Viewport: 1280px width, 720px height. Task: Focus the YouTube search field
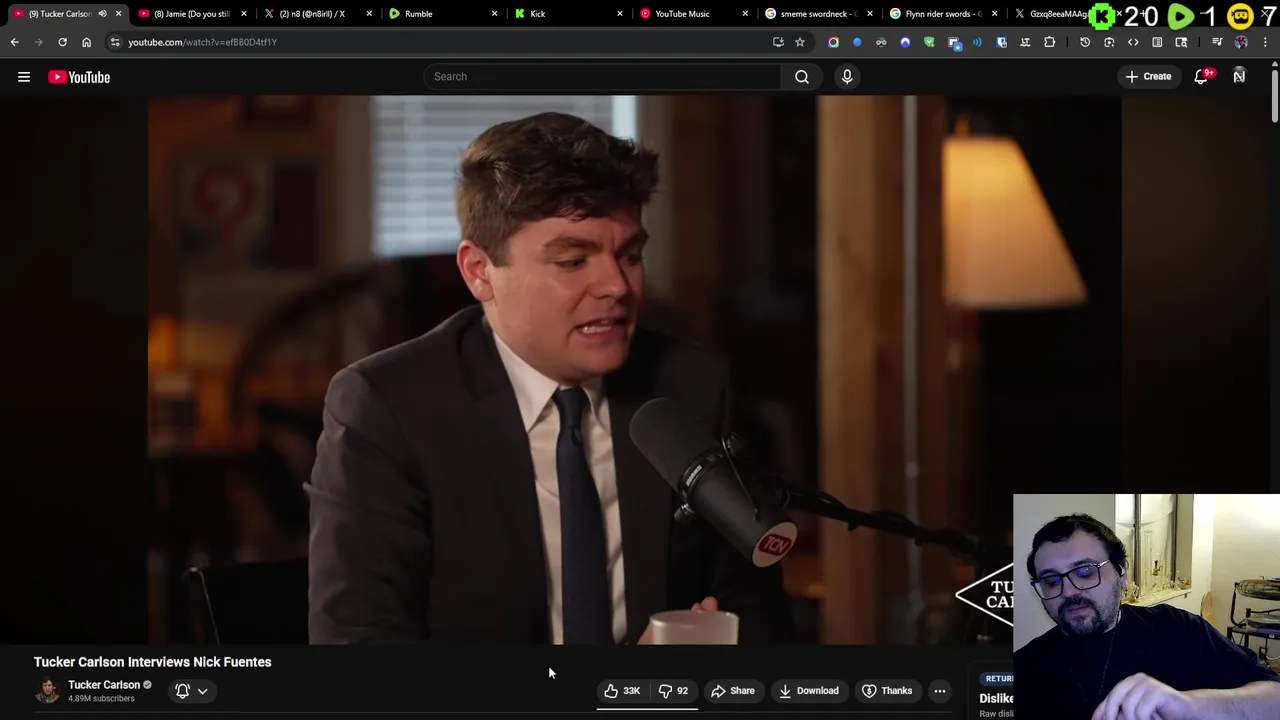pyautogui.click(x=602, y=76)
